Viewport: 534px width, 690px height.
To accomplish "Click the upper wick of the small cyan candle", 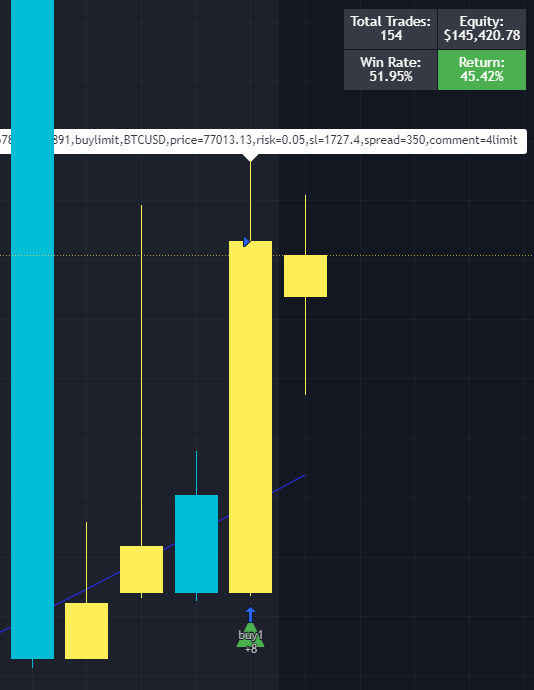I will pos(196,473).
